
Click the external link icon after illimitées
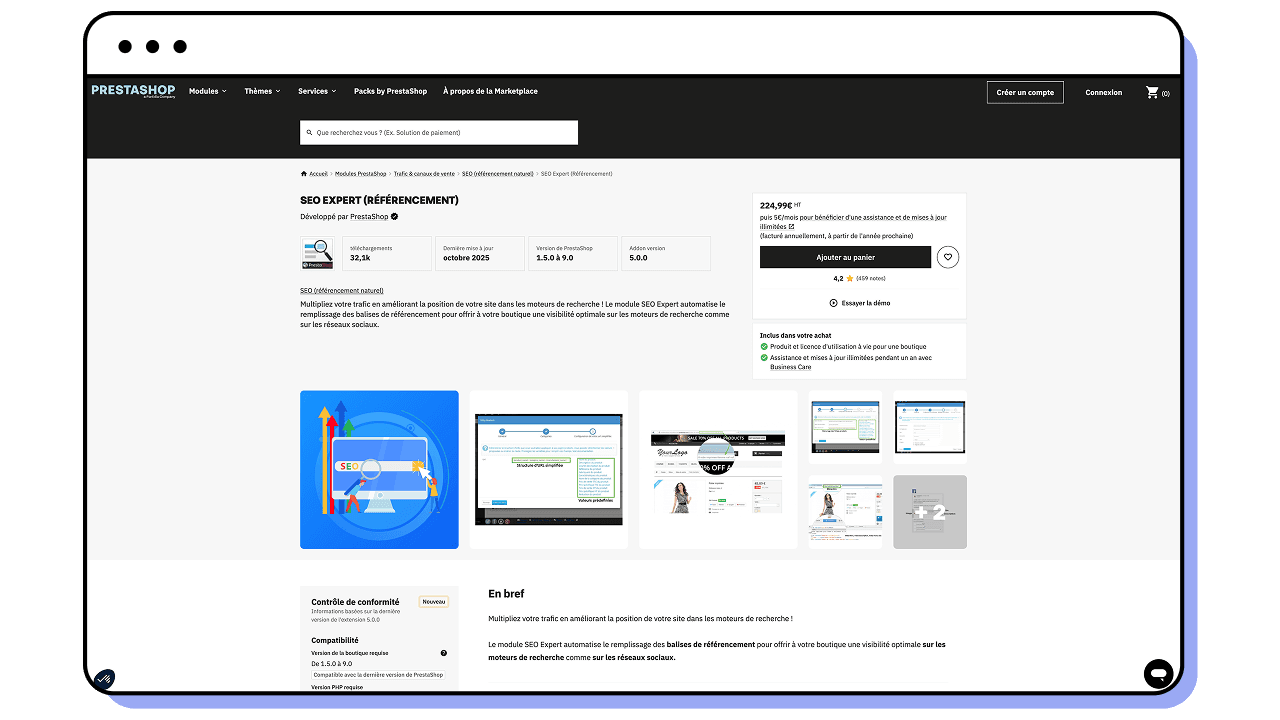click(x=792, y=226)
